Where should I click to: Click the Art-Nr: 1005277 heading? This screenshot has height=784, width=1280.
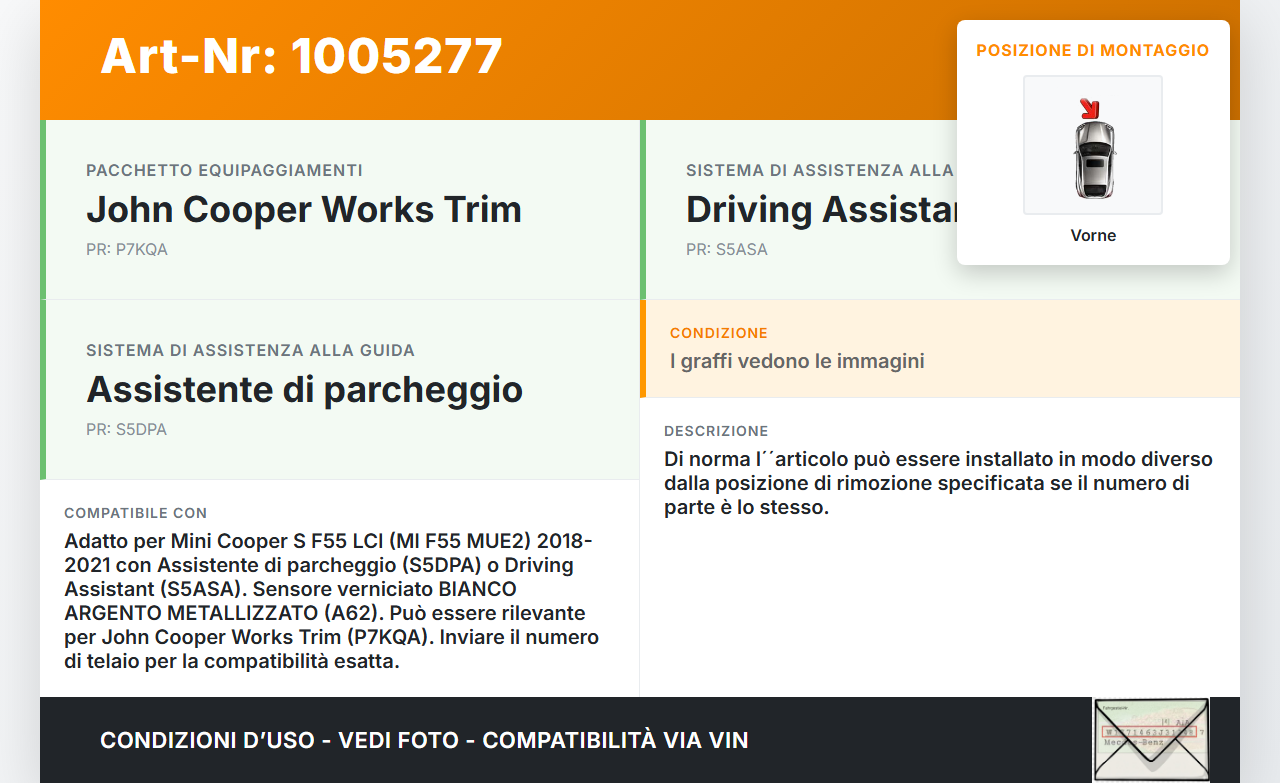coord(301,56)
